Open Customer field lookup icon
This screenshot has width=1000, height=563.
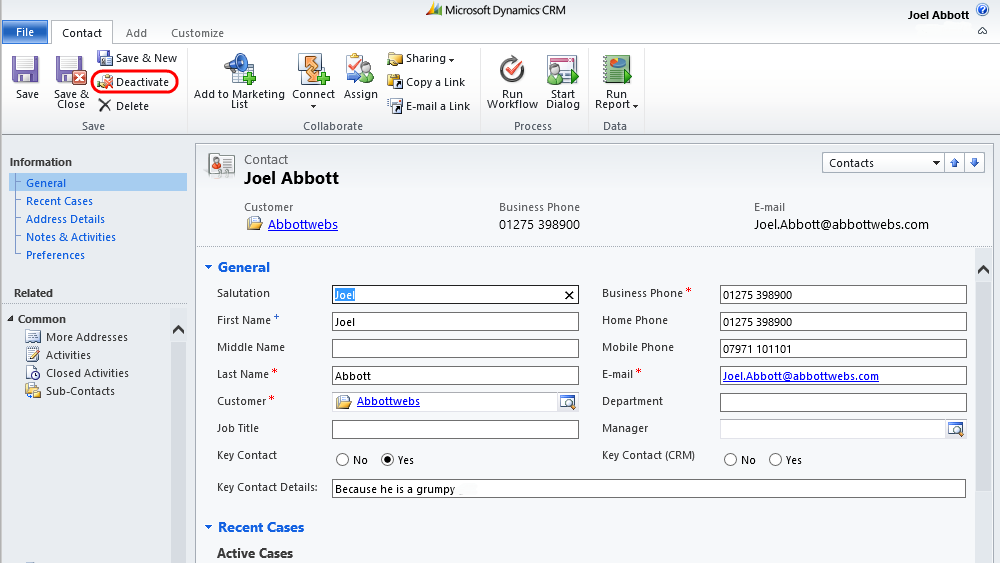coord(568,402)
